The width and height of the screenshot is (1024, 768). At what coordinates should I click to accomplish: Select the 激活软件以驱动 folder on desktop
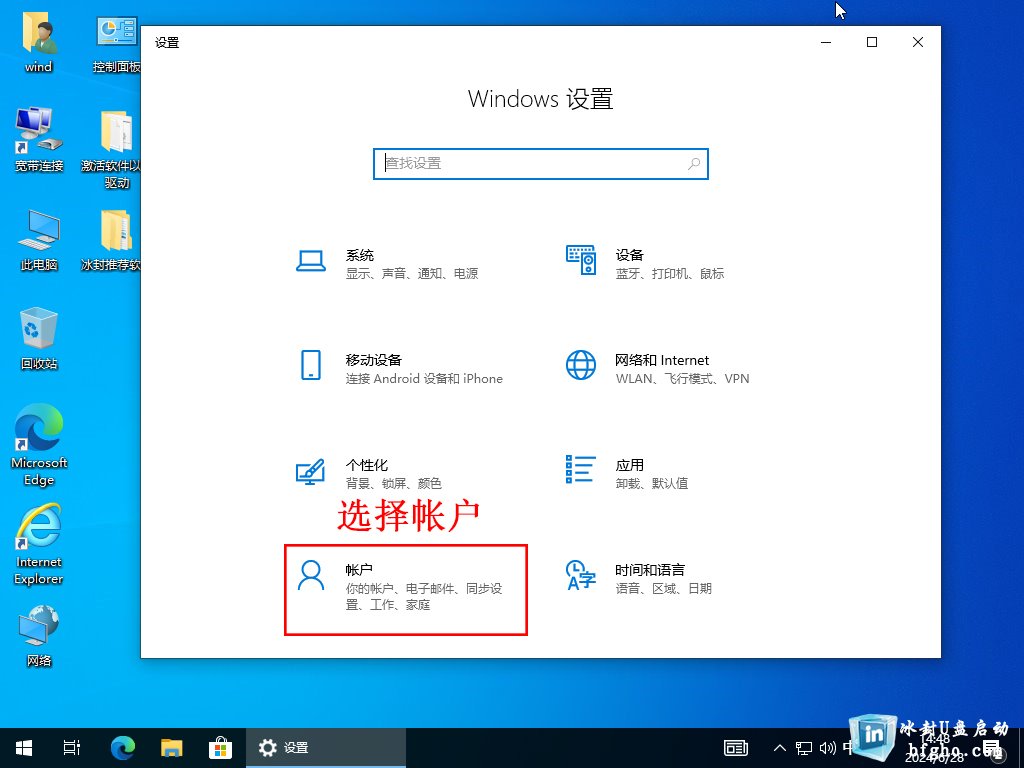pyautogui.click(x=112, y=149)
